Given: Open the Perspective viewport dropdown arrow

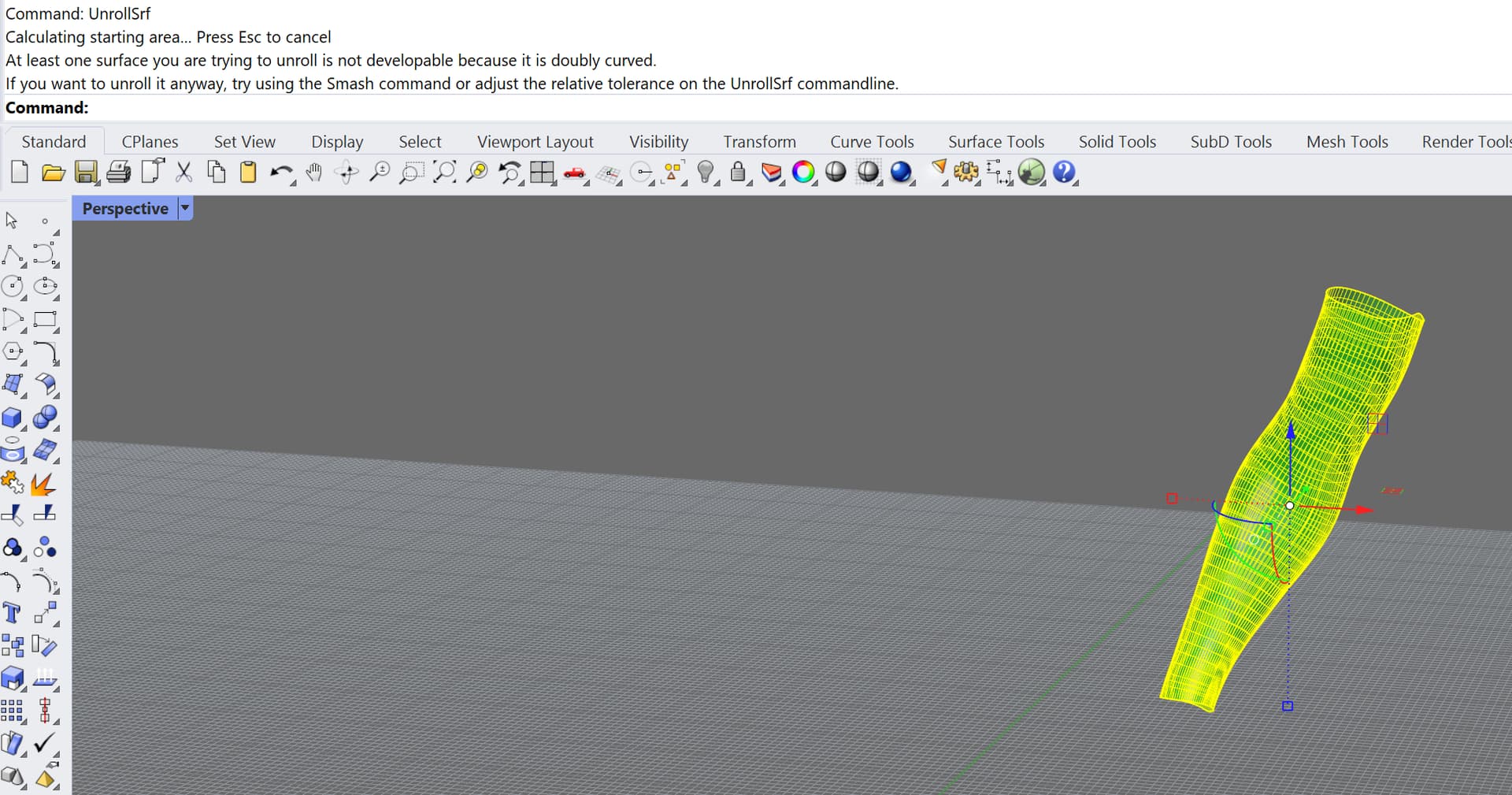Looking at the screenshot, I should pyautogui.click(x=185, y=208).
